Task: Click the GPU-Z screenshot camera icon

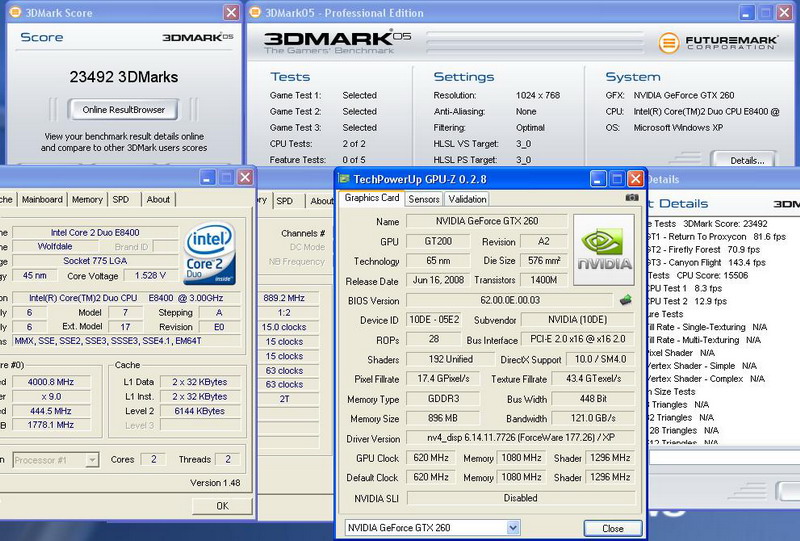Action: (x=632, y=198)
